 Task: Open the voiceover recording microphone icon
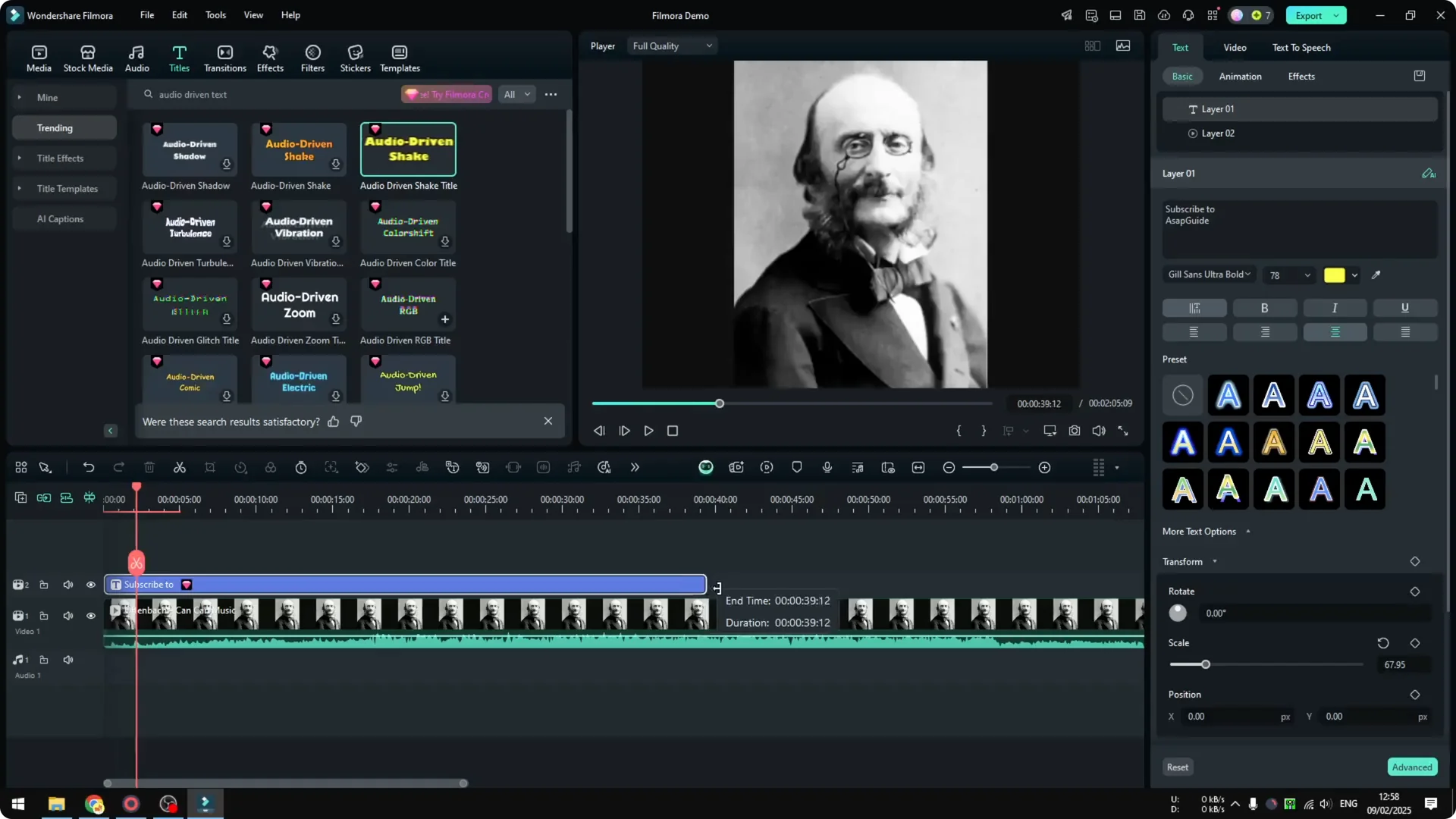[827, 467]
